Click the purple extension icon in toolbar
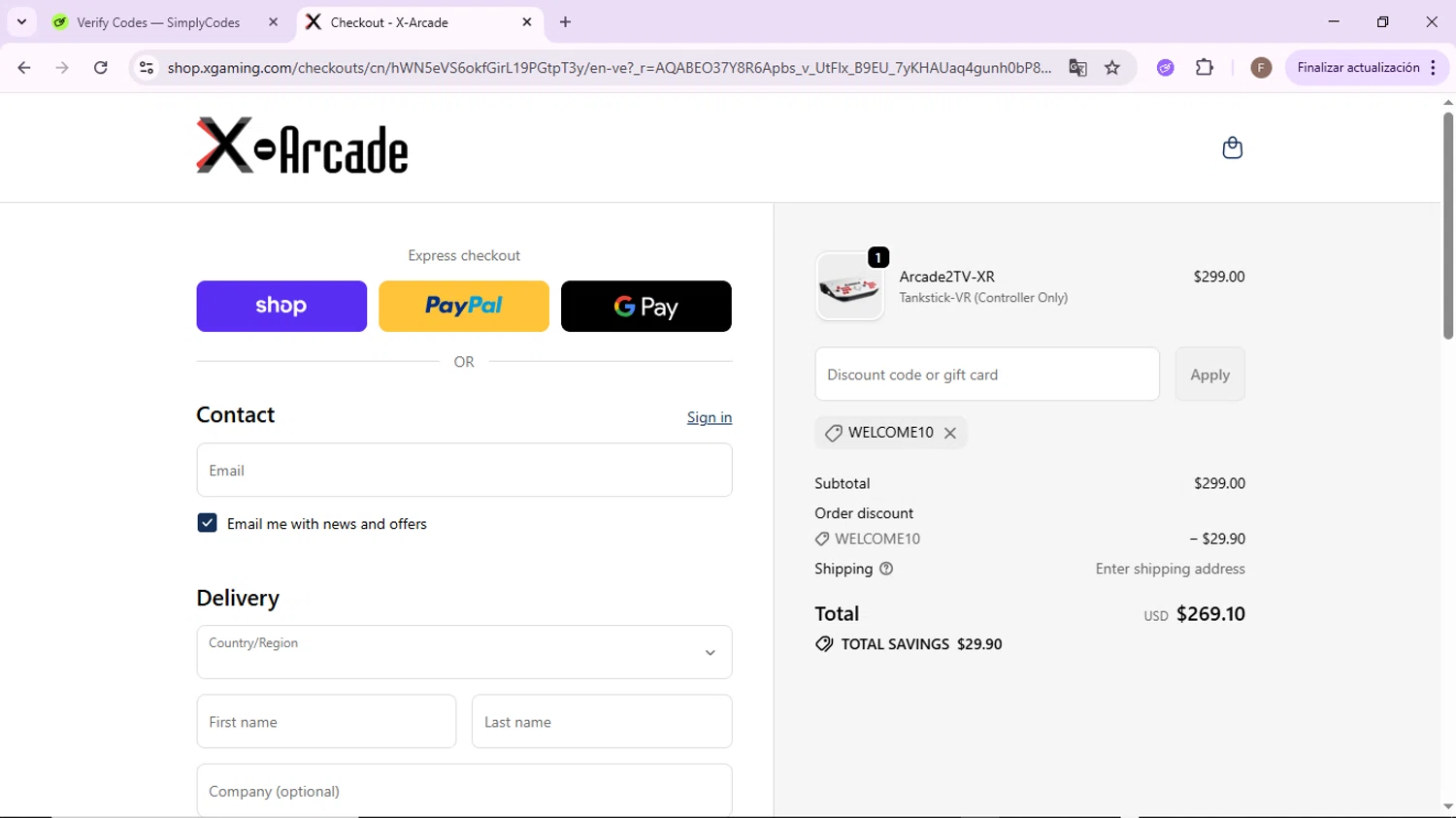Screen dimensions: 1456x818 (x=1166, y=67)
